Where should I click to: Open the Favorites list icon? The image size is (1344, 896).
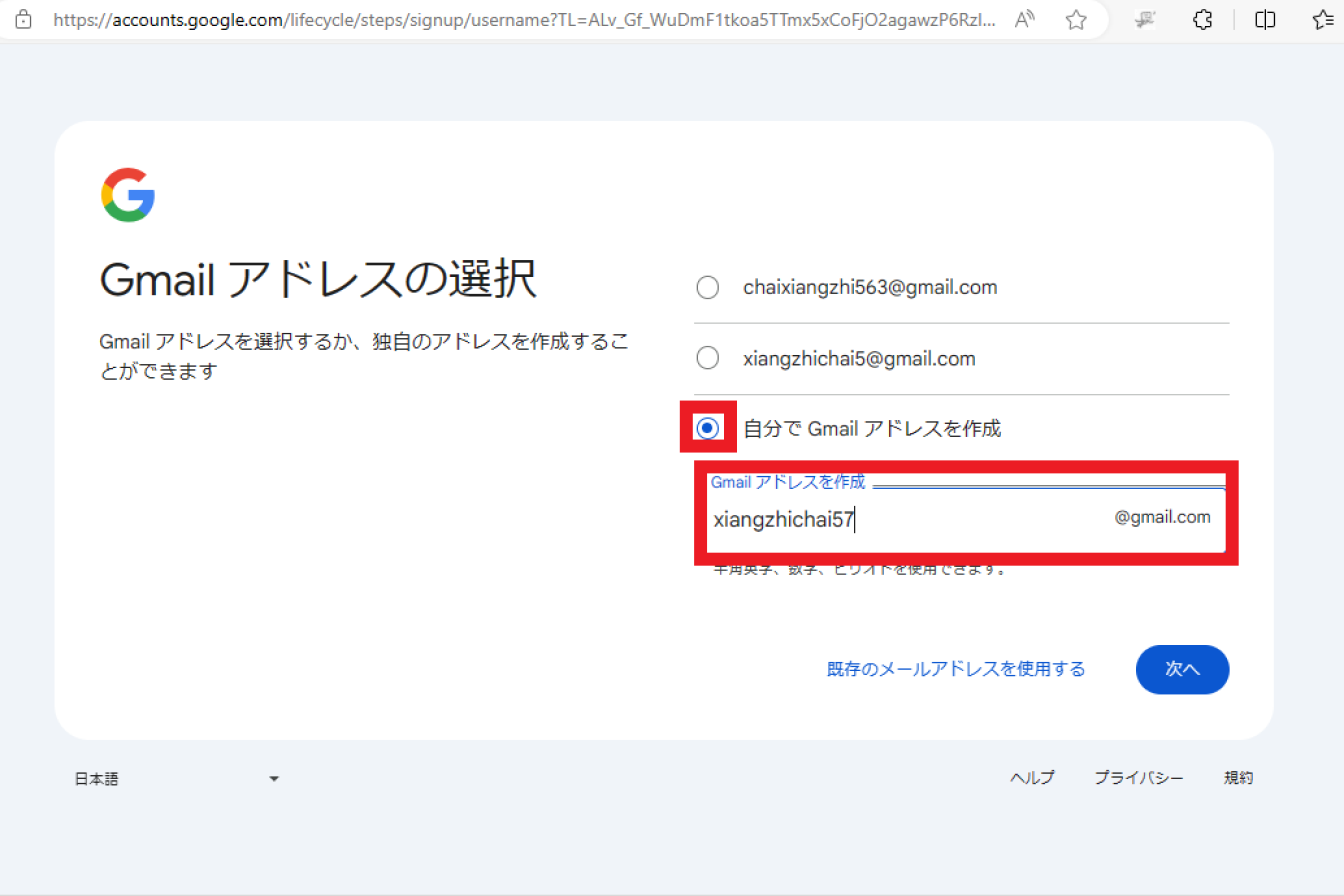click(1323, 19)
